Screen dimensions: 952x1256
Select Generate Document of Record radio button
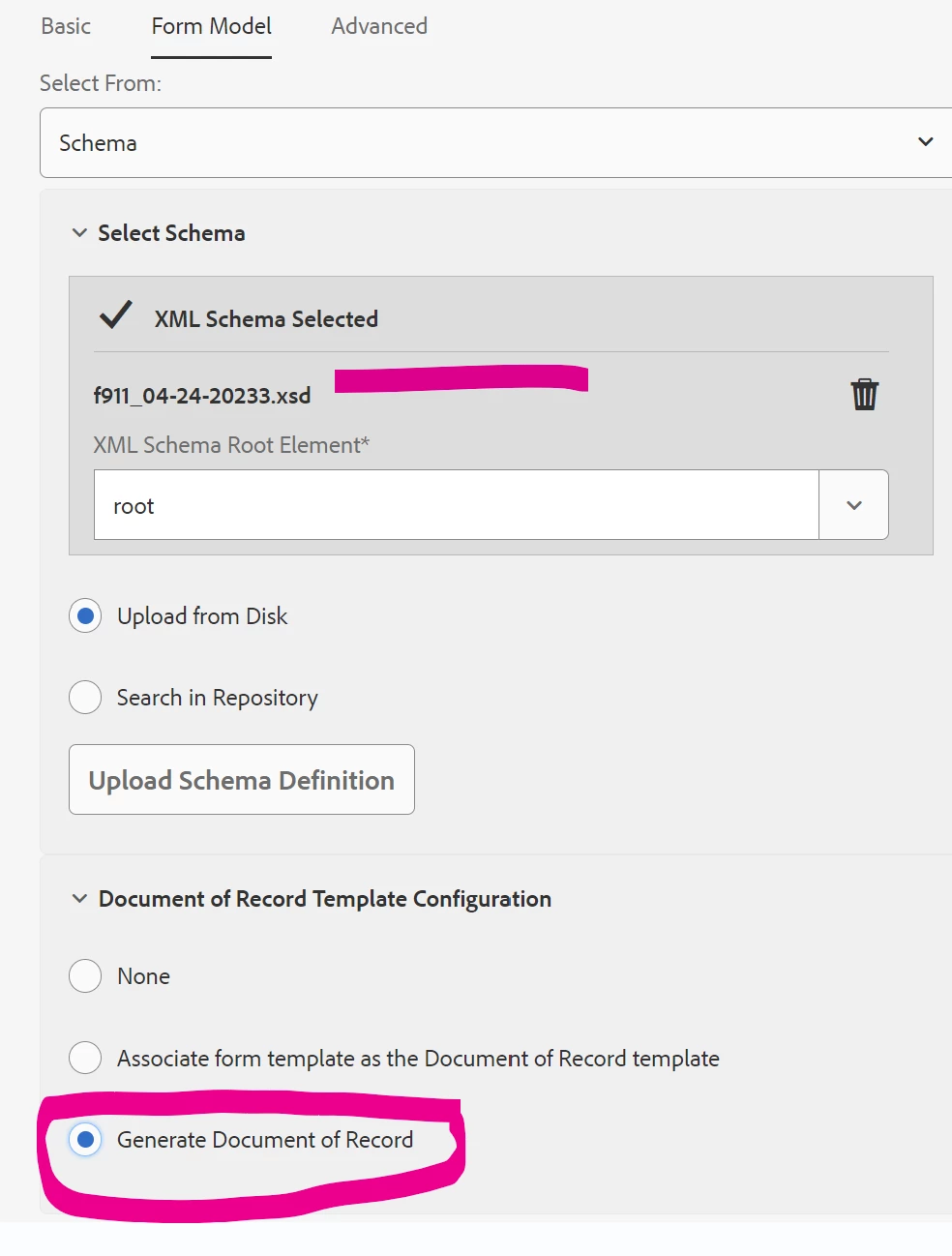point(85,1140)
